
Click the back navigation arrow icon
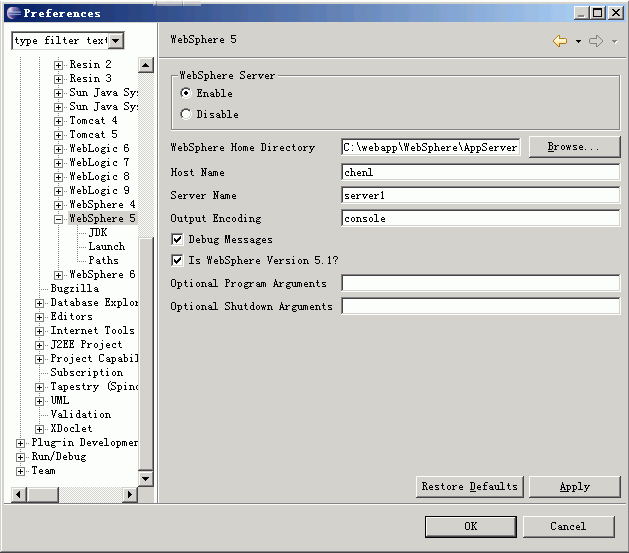pyautogui.click(x=560, y=41)
